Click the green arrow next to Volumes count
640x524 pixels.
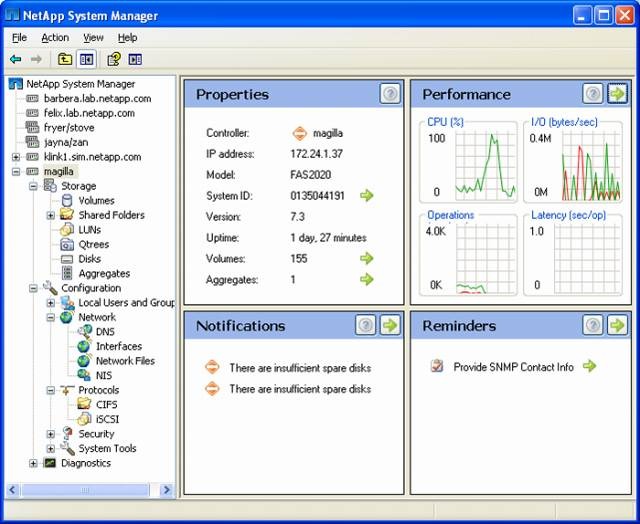click(367, 258)
